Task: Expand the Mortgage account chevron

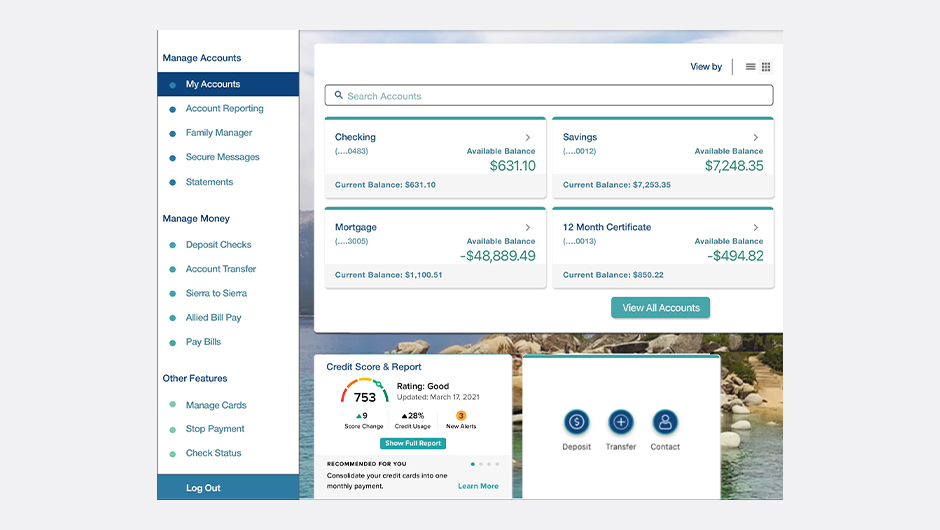Action: coord(528,227)
